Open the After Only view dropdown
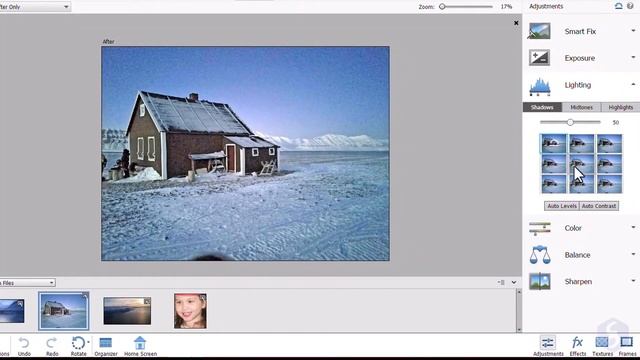Image resolution: width=640 pixels, height=360 pixels. click(x=35, y=7)
